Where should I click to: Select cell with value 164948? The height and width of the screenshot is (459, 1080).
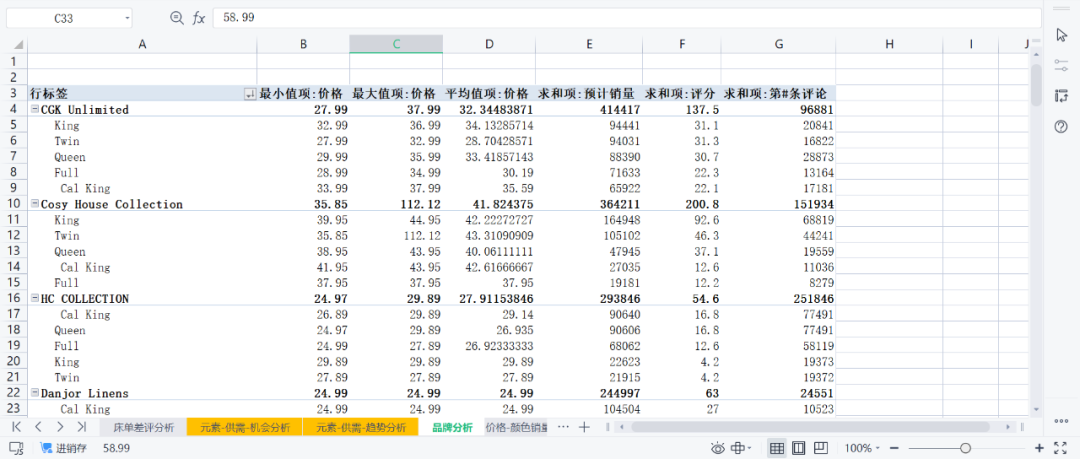[589, 220]
